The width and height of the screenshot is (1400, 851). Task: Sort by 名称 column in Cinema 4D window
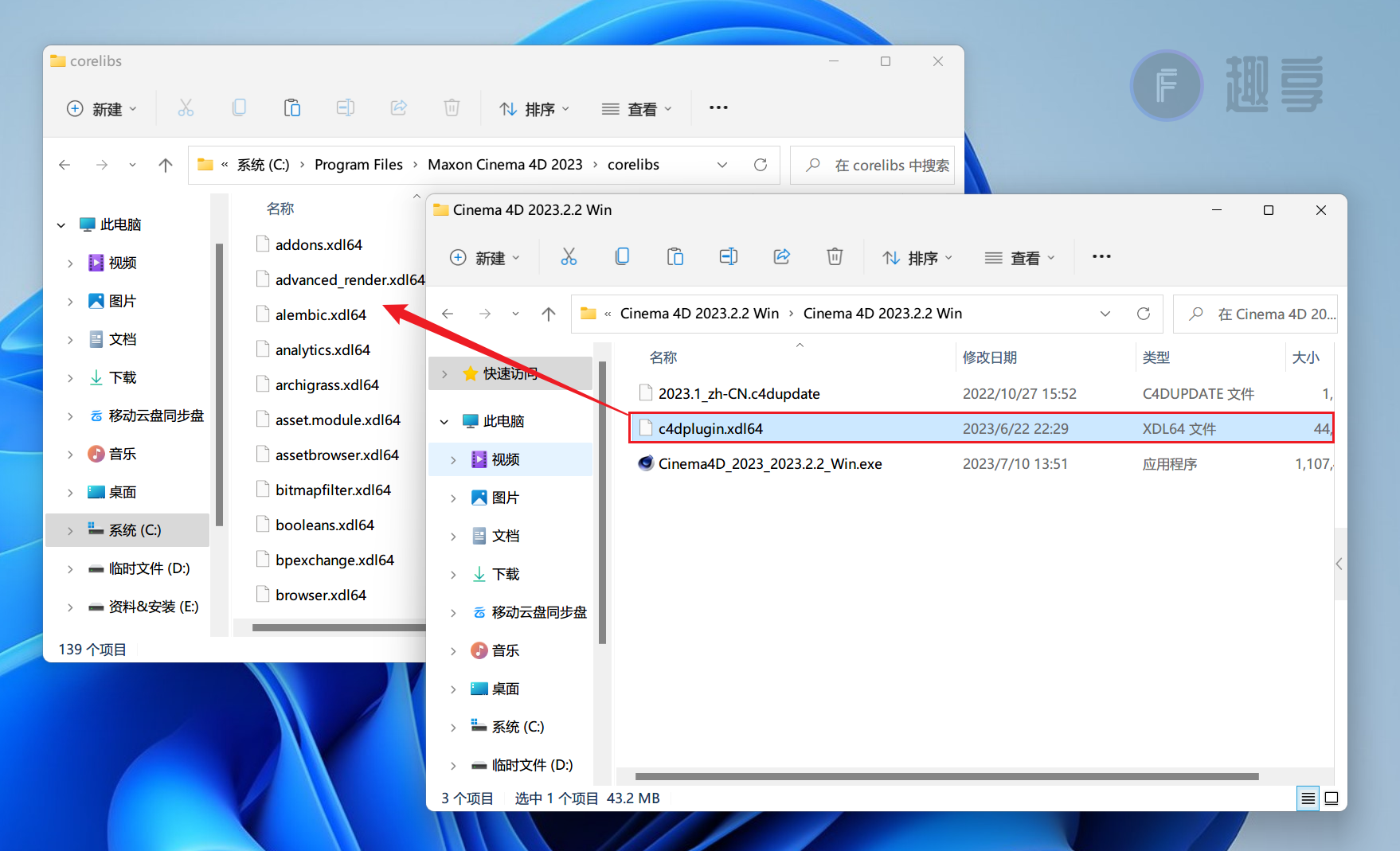pos(663,357)
